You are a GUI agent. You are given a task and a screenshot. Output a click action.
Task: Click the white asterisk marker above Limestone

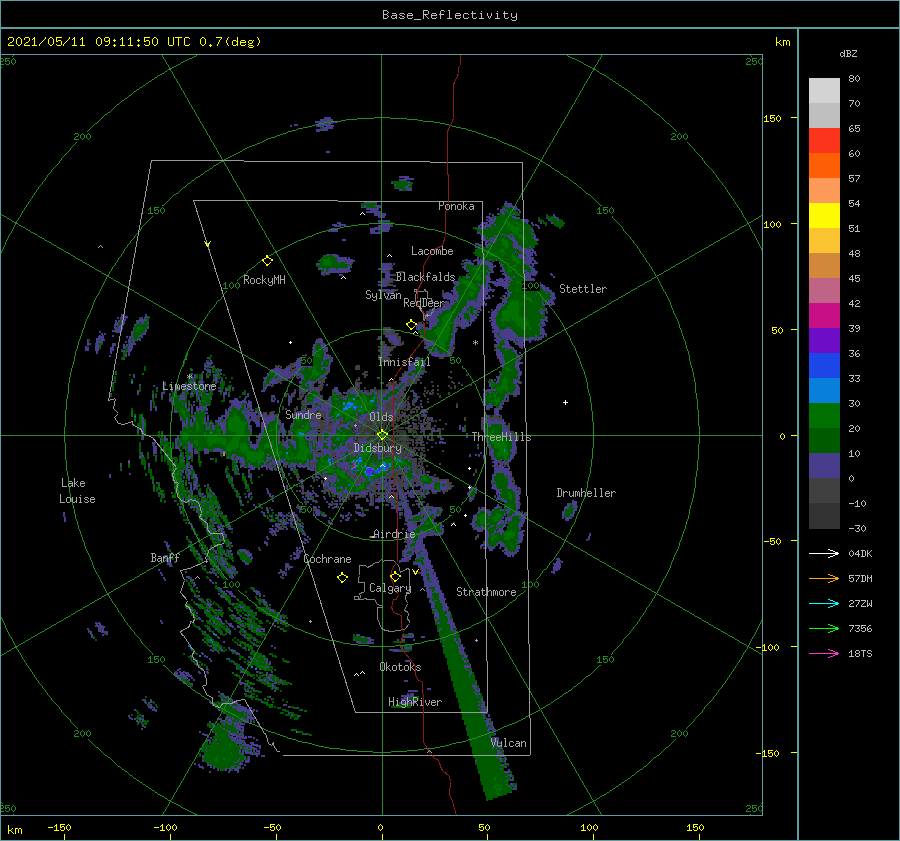point(189,377)
